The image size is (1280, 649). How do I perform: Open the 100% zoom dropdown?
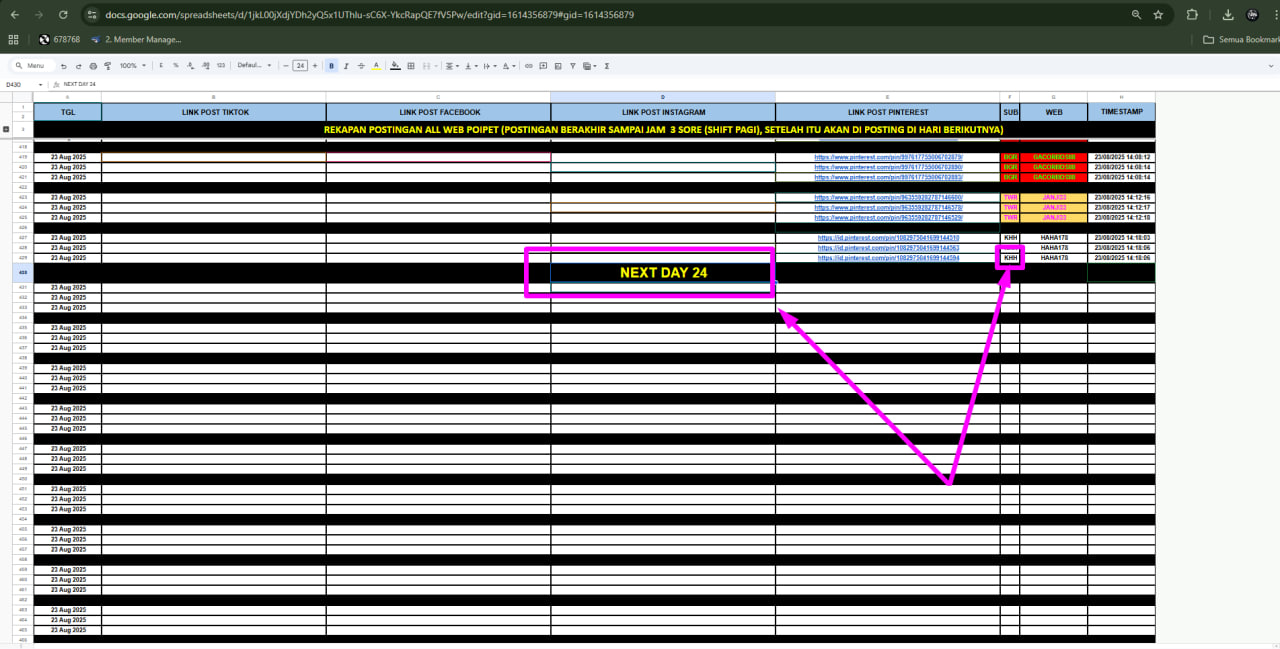[132, 66]
